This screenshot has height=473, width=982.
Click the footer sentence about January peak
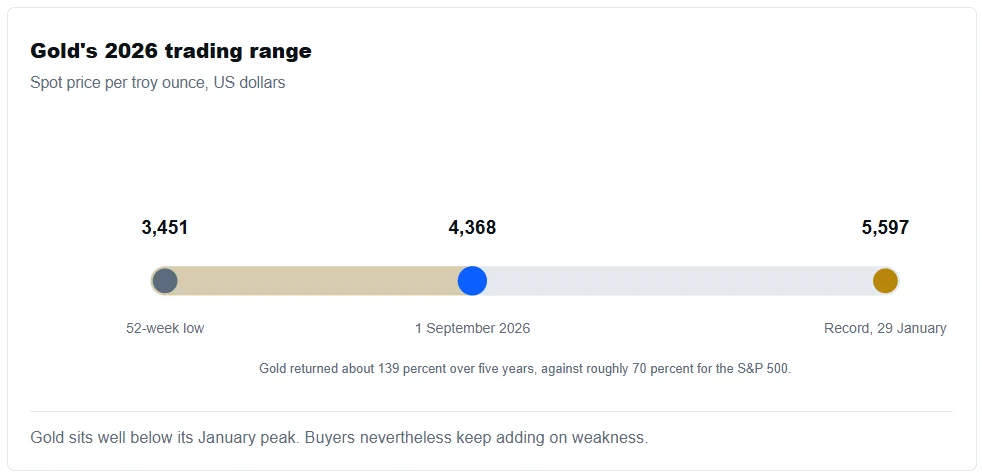coord(339,437)
